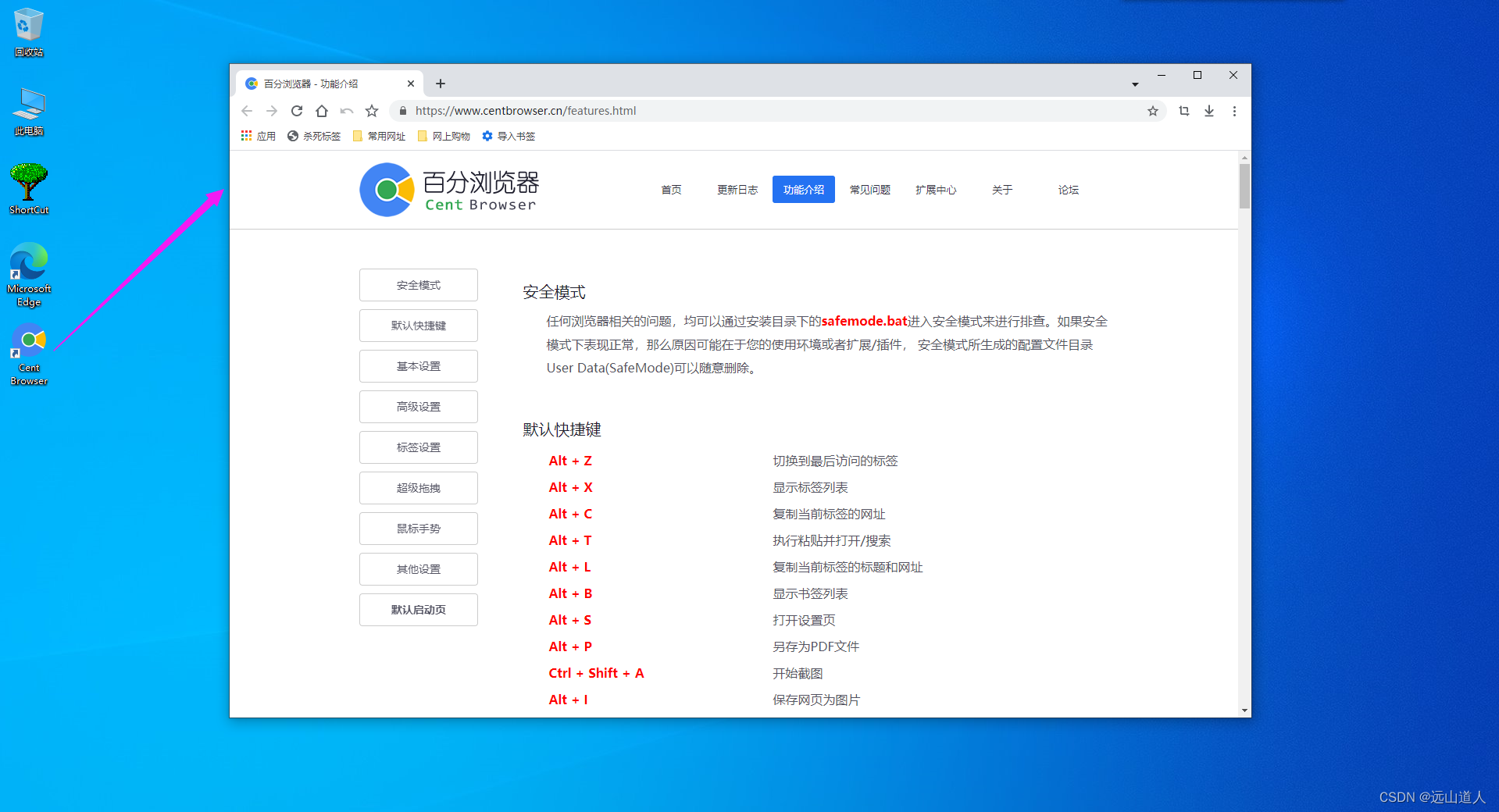Screen dimensions: 1499x812
Task: Click the 基本设置 sidebar button
Action: (419, 366)
